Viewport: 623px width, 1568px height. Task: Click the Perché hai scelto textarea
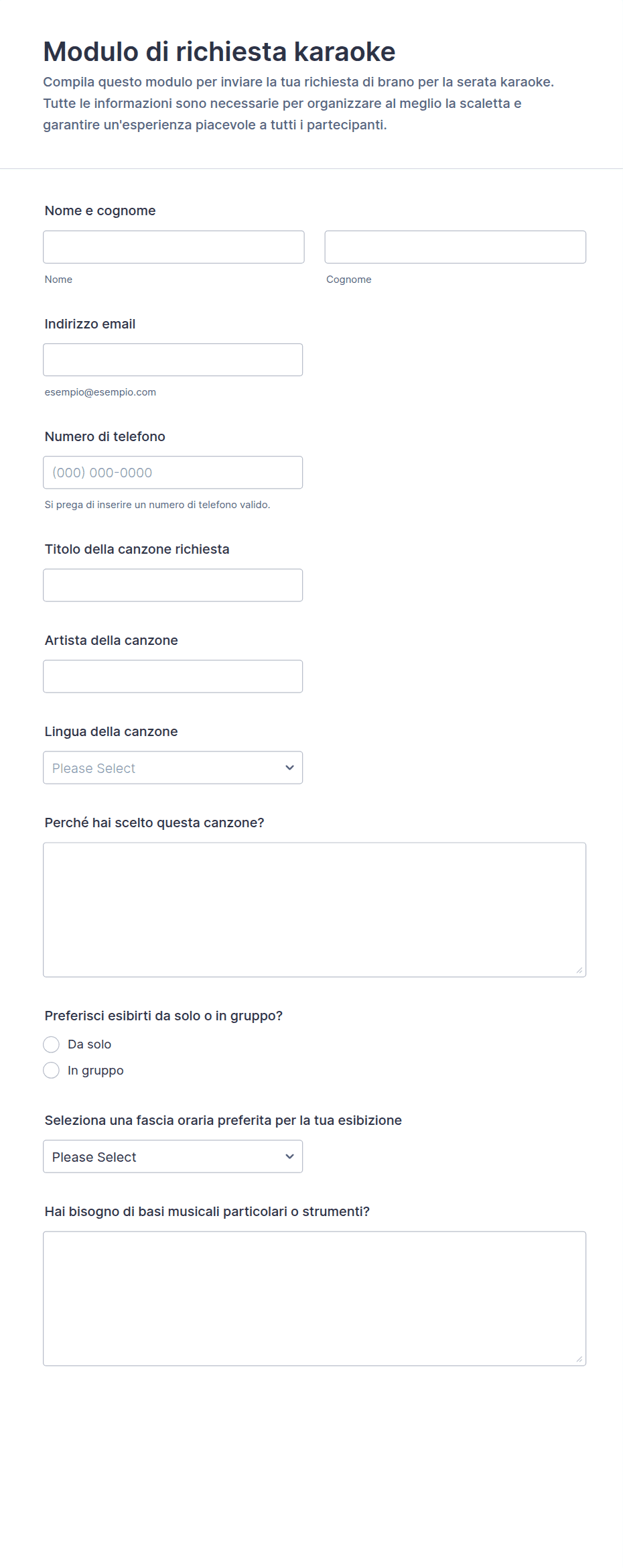314,910
